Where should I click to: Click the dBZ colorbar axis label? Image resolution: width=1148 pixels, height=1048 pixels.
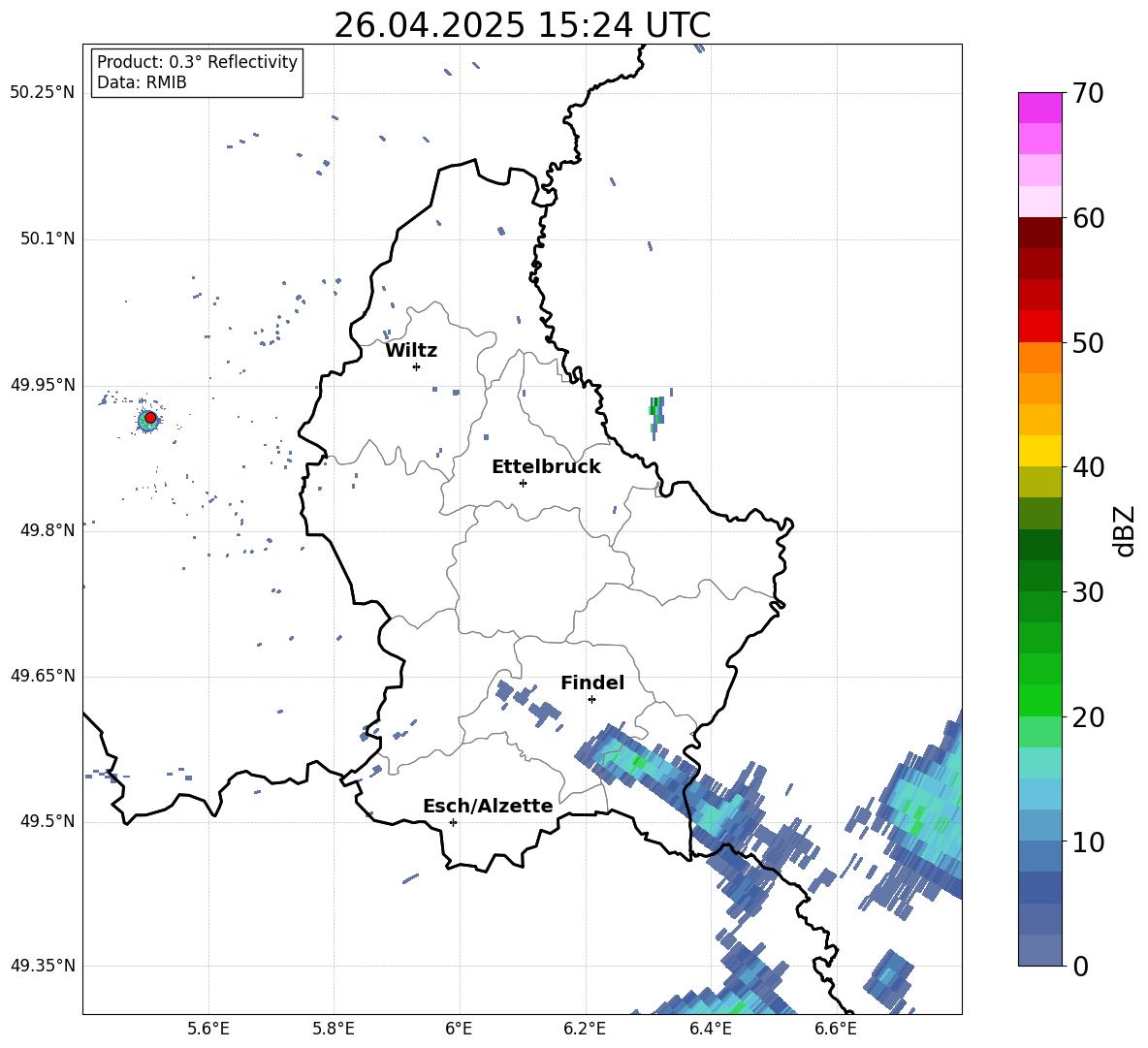pos(1125,530)
